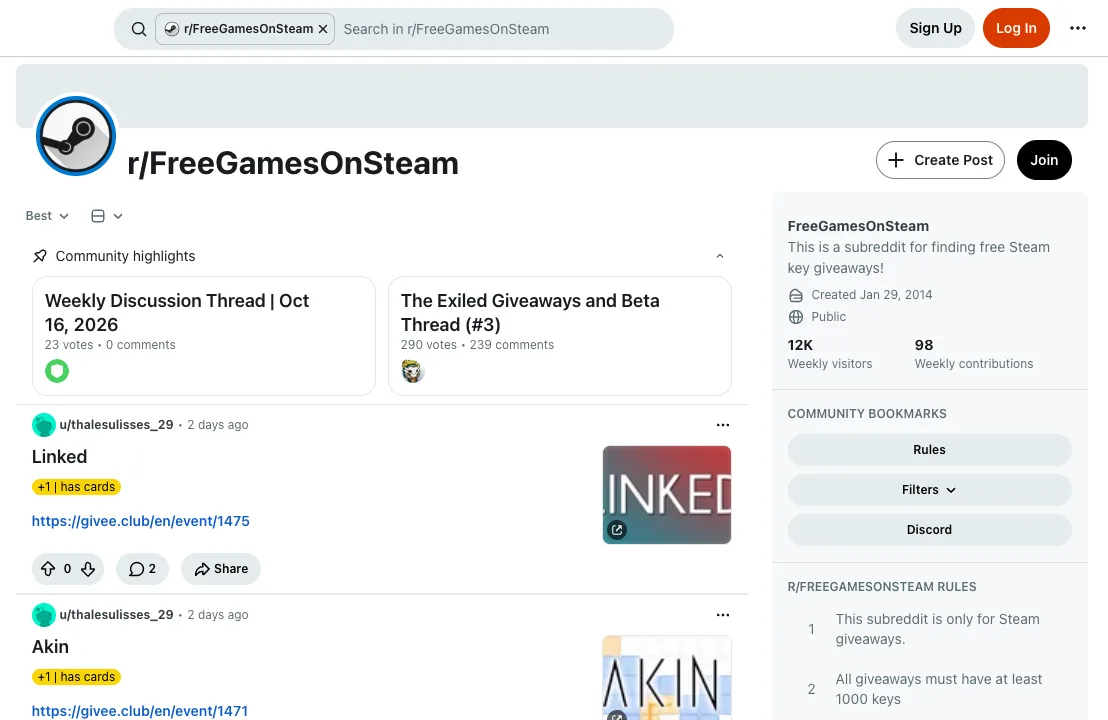Open the Linked post title
The image size is (1108, 720).
click(59, 456)
